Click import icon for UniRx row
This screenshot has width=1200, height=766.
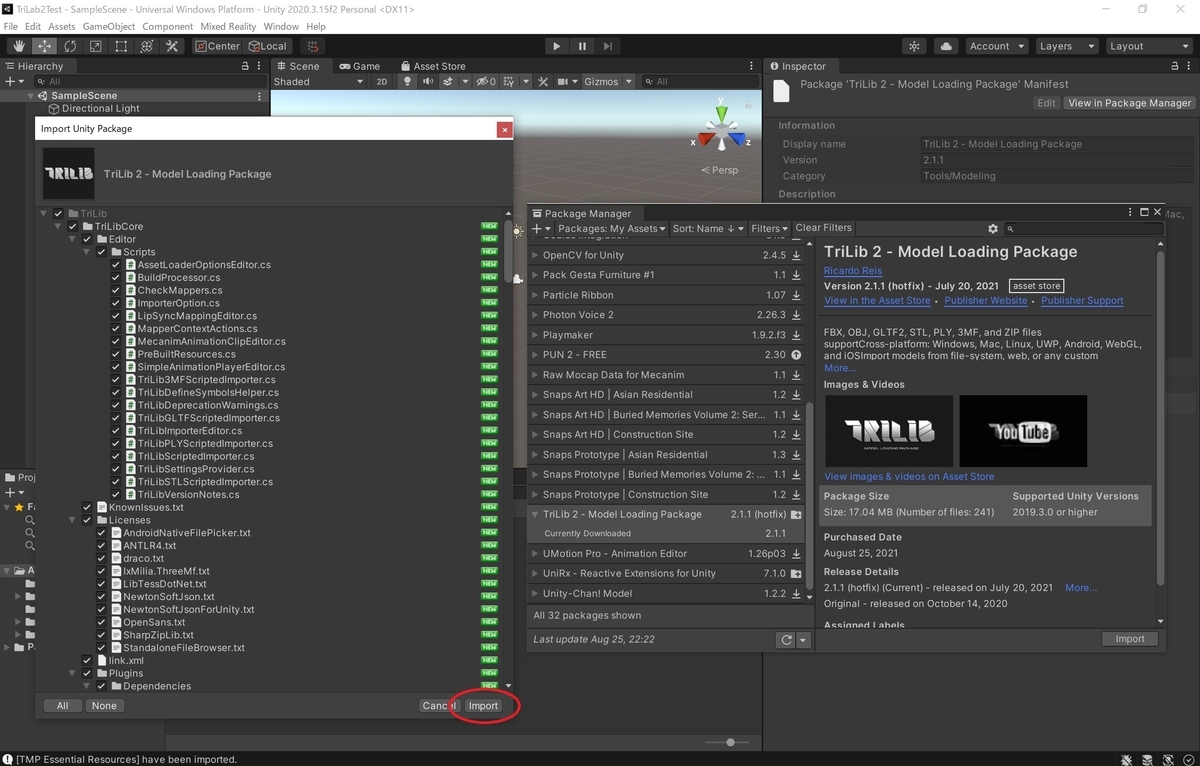coord(796,574)
